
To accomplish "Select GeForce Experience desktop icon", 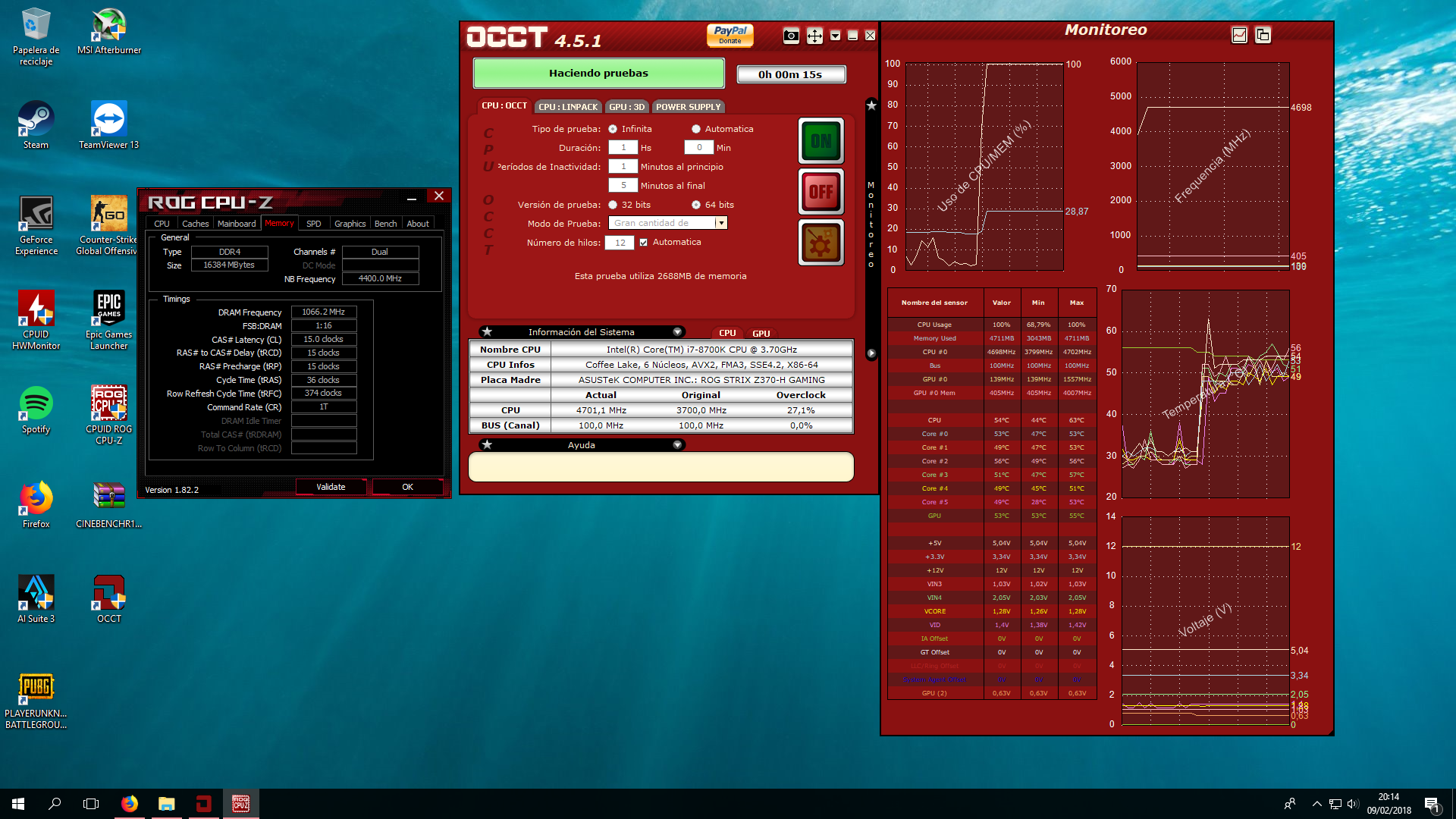I will tap(36, 226).
